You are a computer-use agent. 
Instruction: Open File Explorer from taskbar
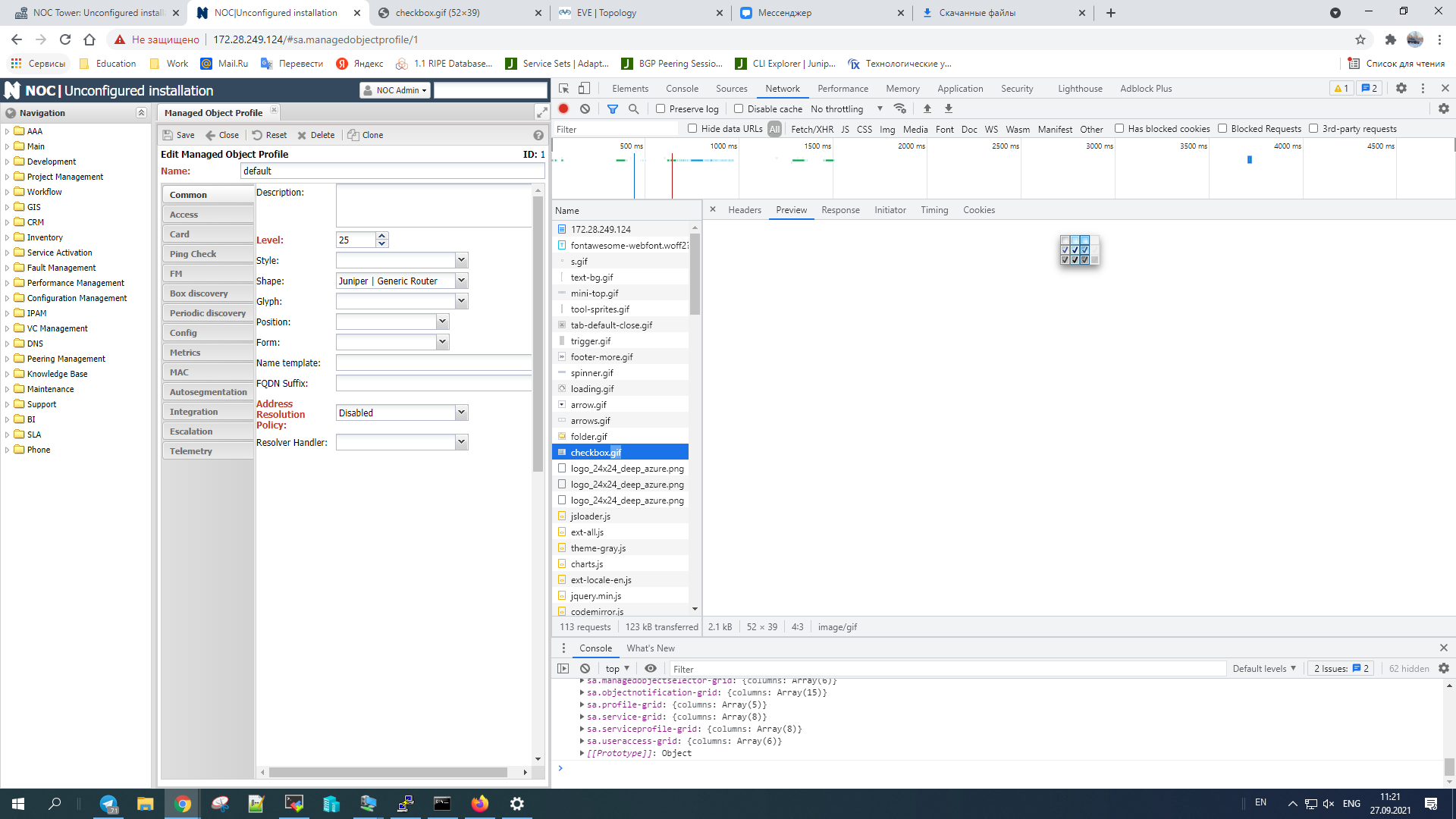pyautogui.click(x=145, y=804)
